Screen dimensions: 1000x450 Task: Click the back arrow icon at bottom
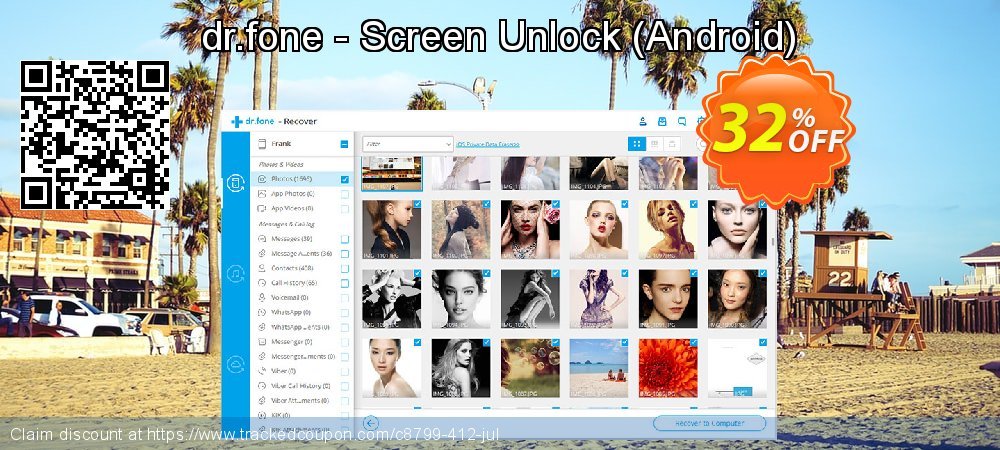(371, 423)
